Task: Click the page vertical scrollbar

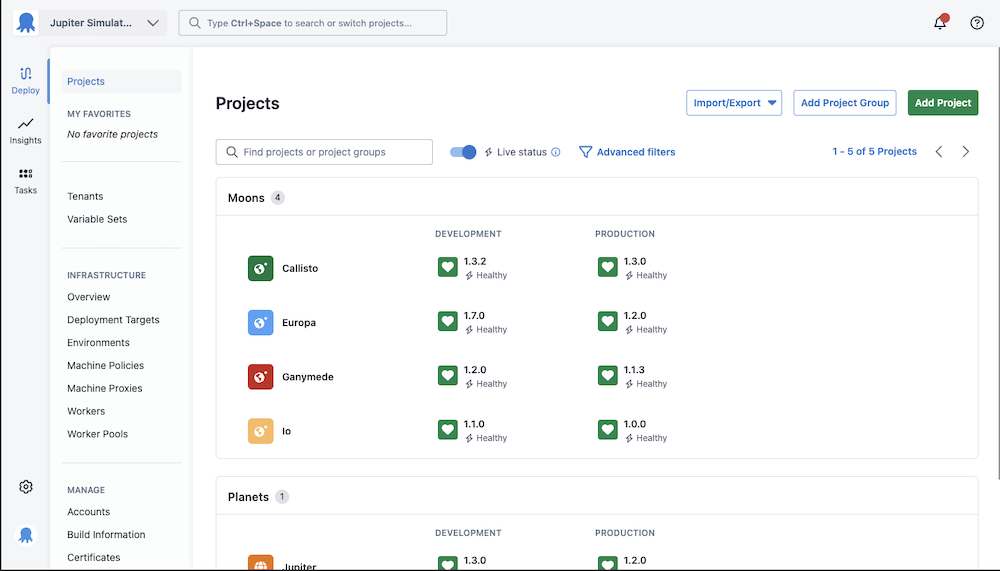Action: coord(997,262)
